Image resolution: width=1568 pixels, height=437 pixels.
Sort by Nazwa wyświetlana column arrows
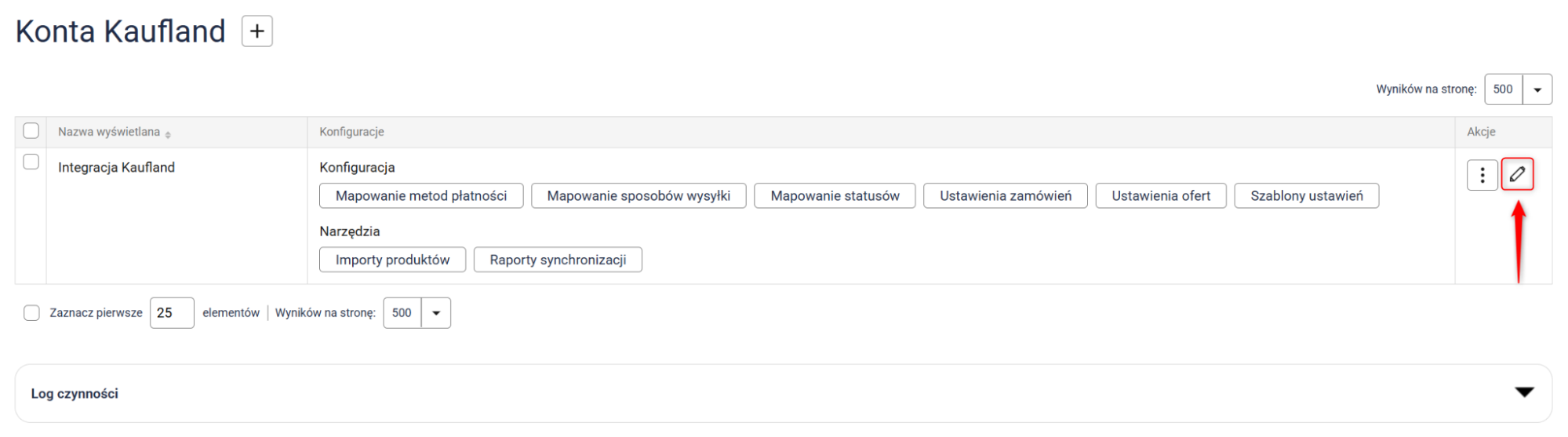[168, 134]
